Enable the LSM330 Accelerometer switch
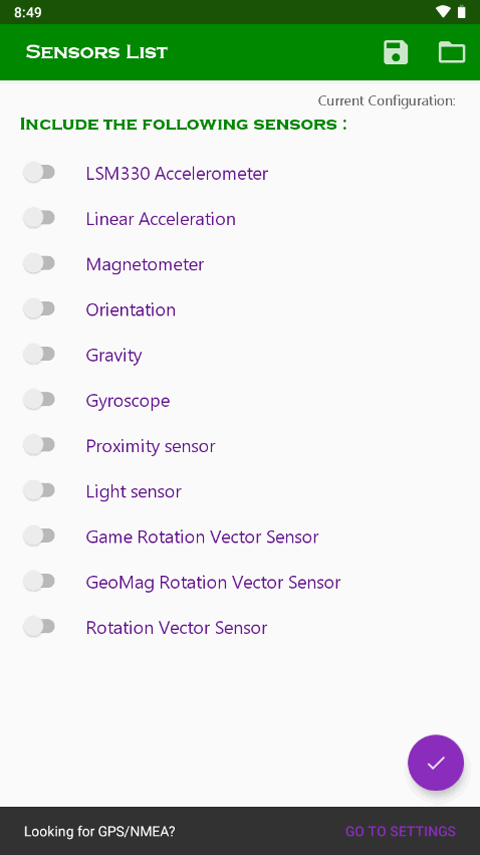The height and width of the screenshot is (855, 480). tap(39, 173)
